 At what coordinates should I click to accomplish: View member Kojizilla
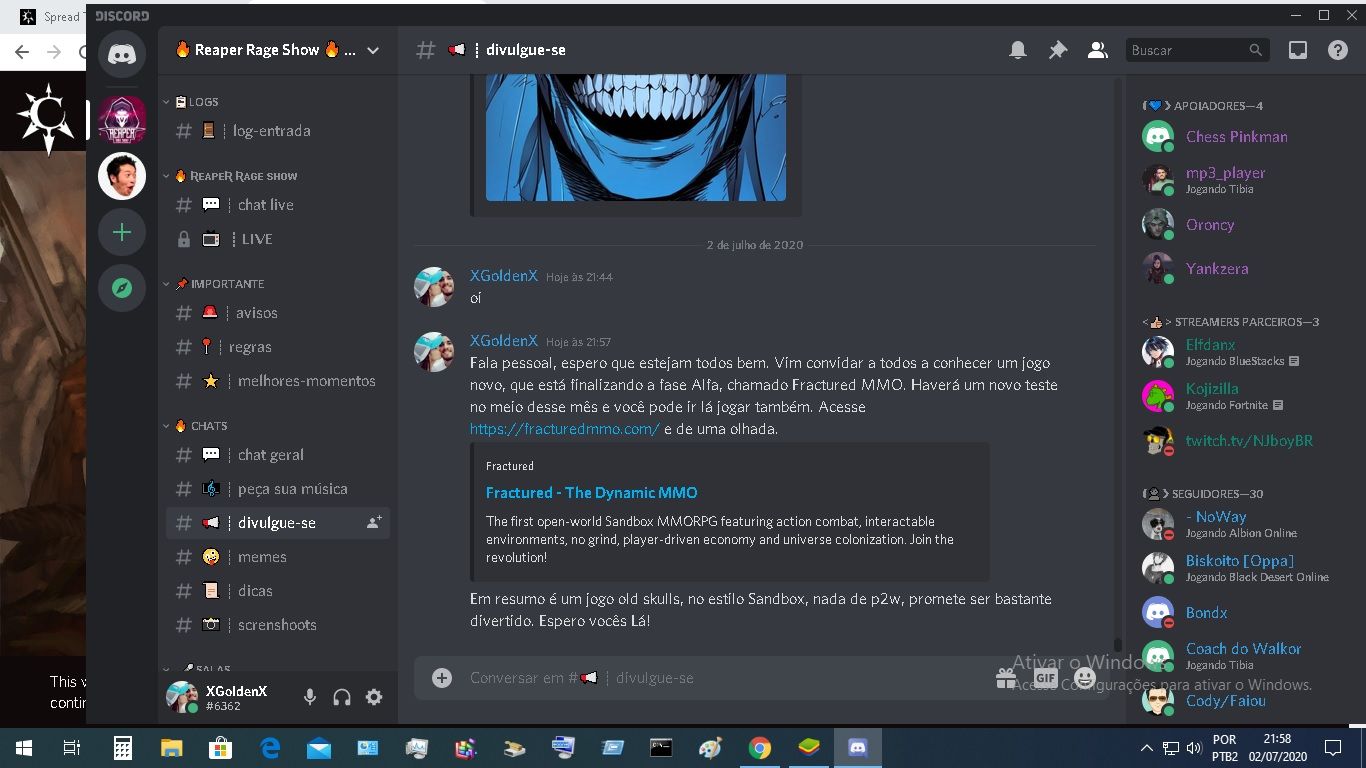pos(1240,396)
